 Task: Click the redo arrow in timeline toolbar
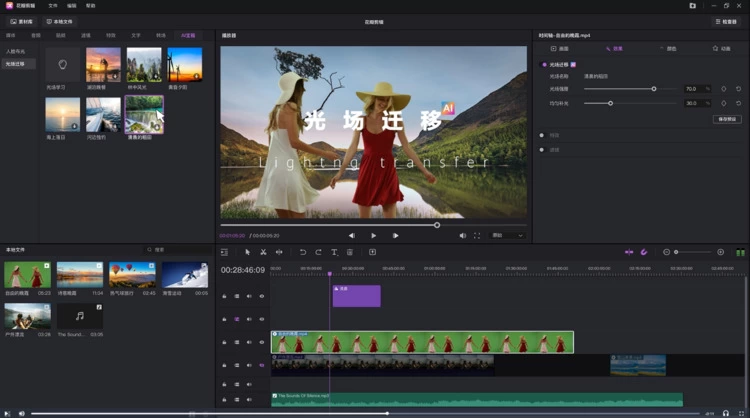coord(318,252)
